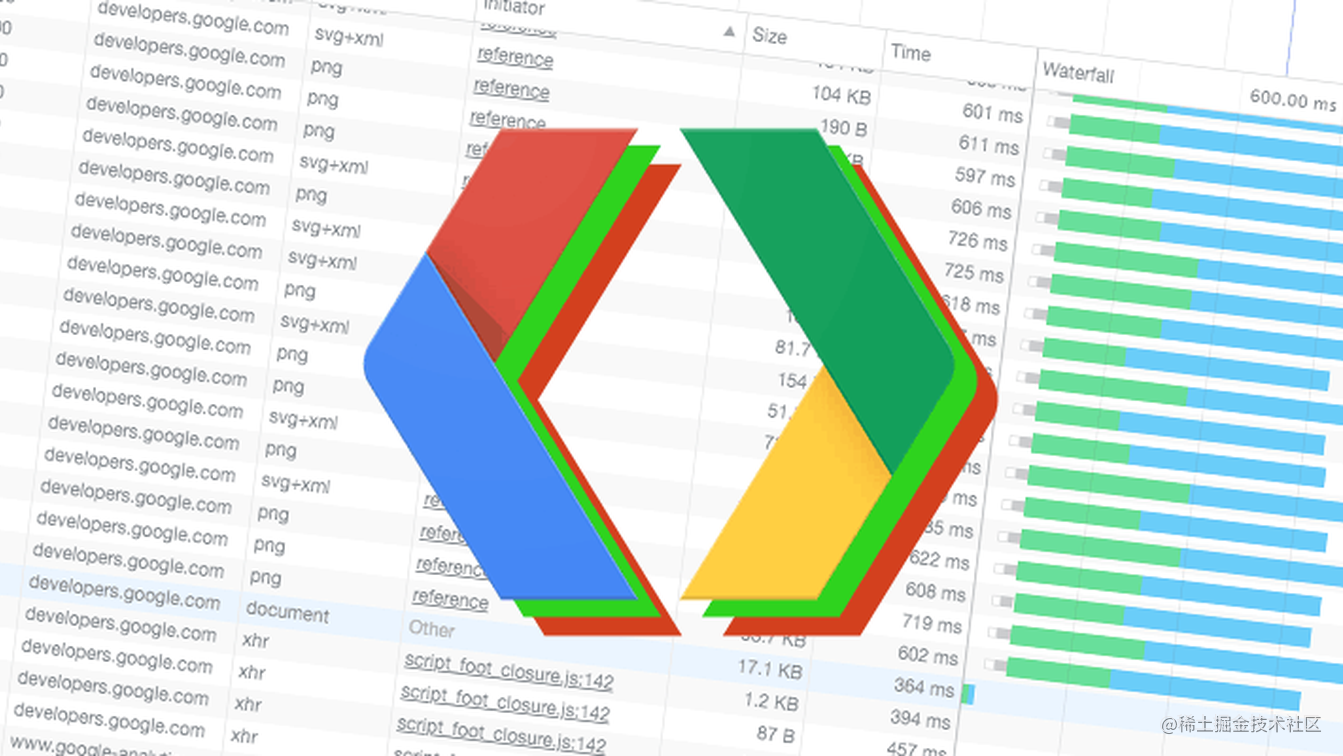Screen dimensions: 1343x756
Task: Select the 601 ms time cell
Action: point(992,113)
